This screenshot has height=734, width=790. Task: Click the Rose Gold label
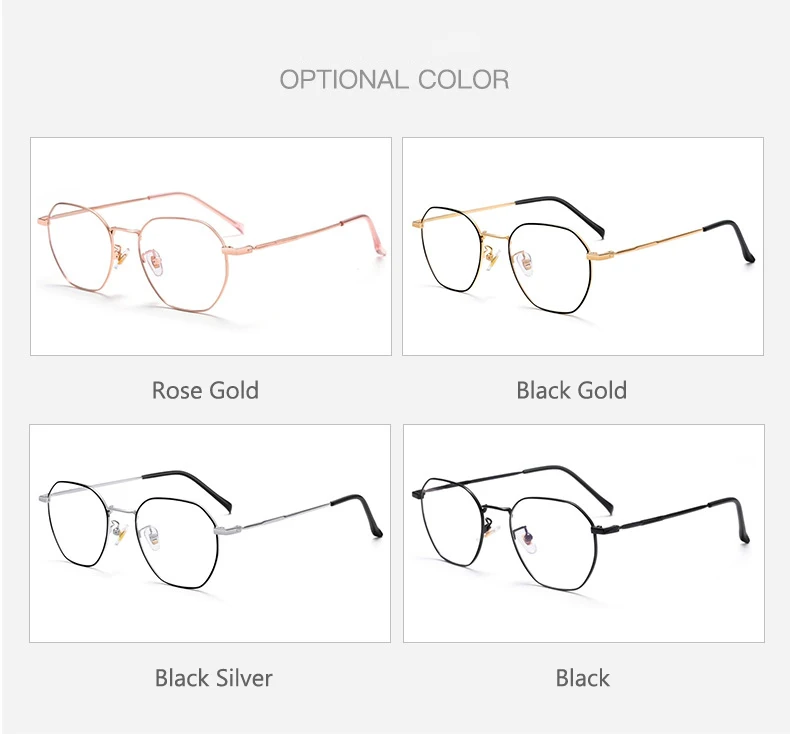pos(206,390)
